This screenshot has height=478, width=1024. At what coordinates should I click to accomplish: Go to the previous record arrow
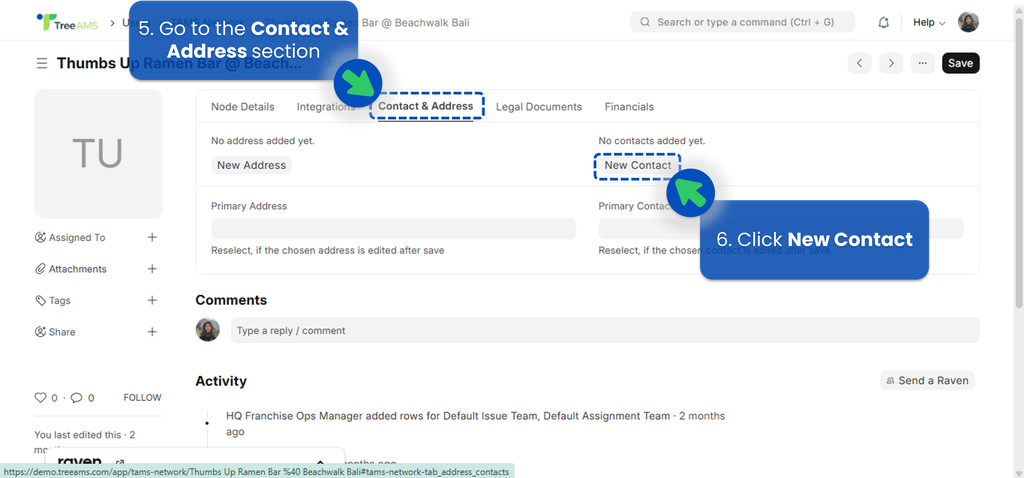pos(859,63)
